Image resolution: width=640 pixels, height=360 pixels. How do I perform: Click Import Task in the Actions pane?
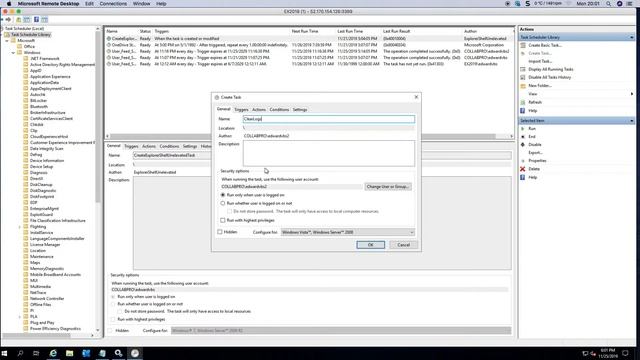point(540,61)
